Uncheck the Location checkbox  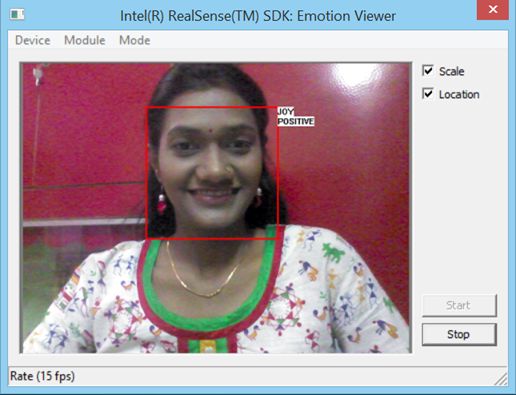point(428,94)
